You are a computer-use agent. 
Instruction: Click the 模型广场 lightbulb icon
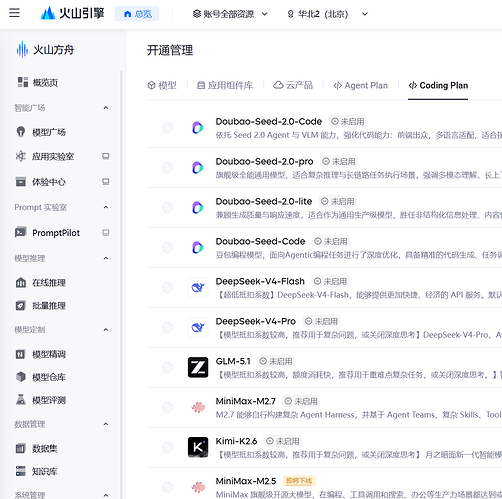tap(21, 132)
